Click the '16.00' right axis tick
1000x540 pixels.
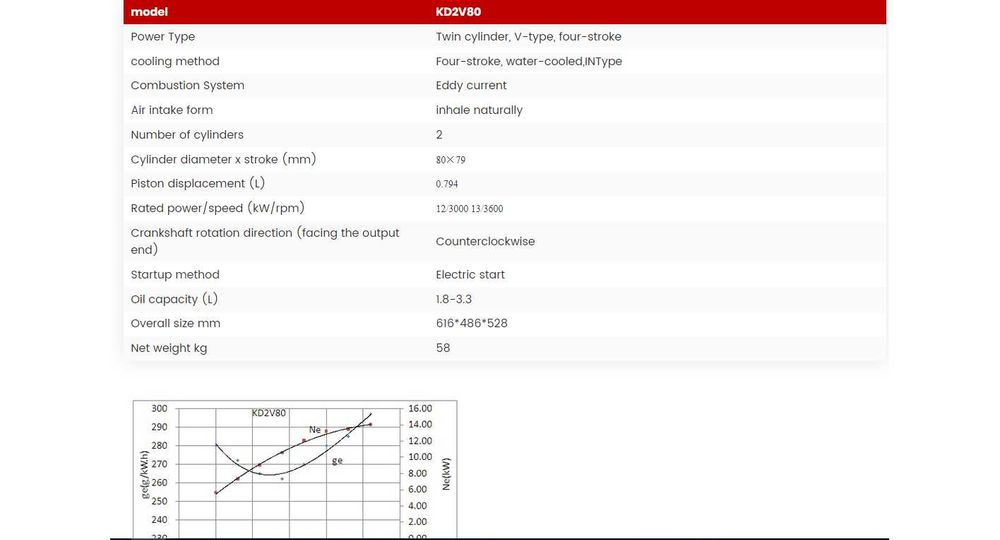(420, 409)
